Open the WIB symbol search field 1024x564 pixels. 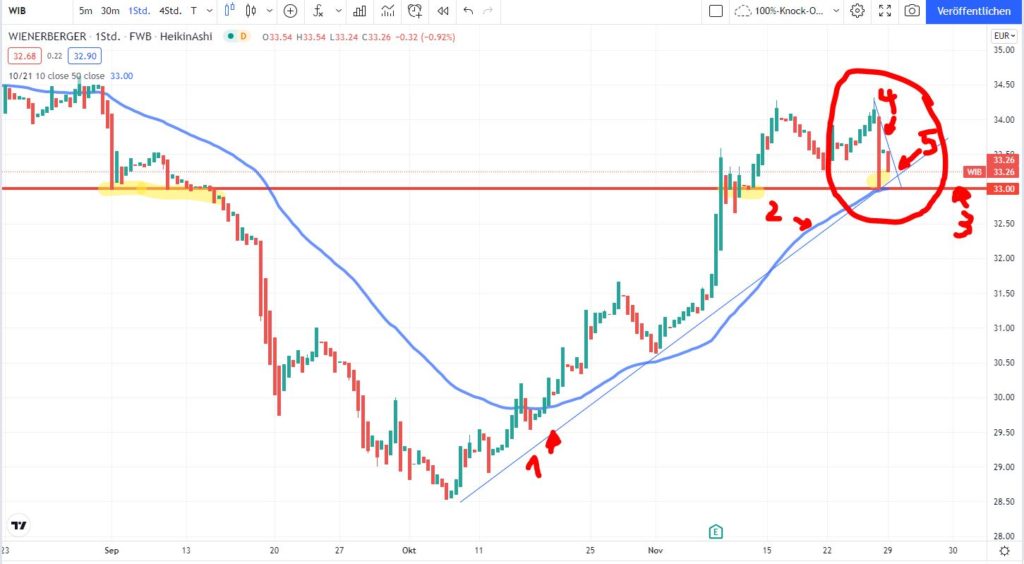click(17, 11)
